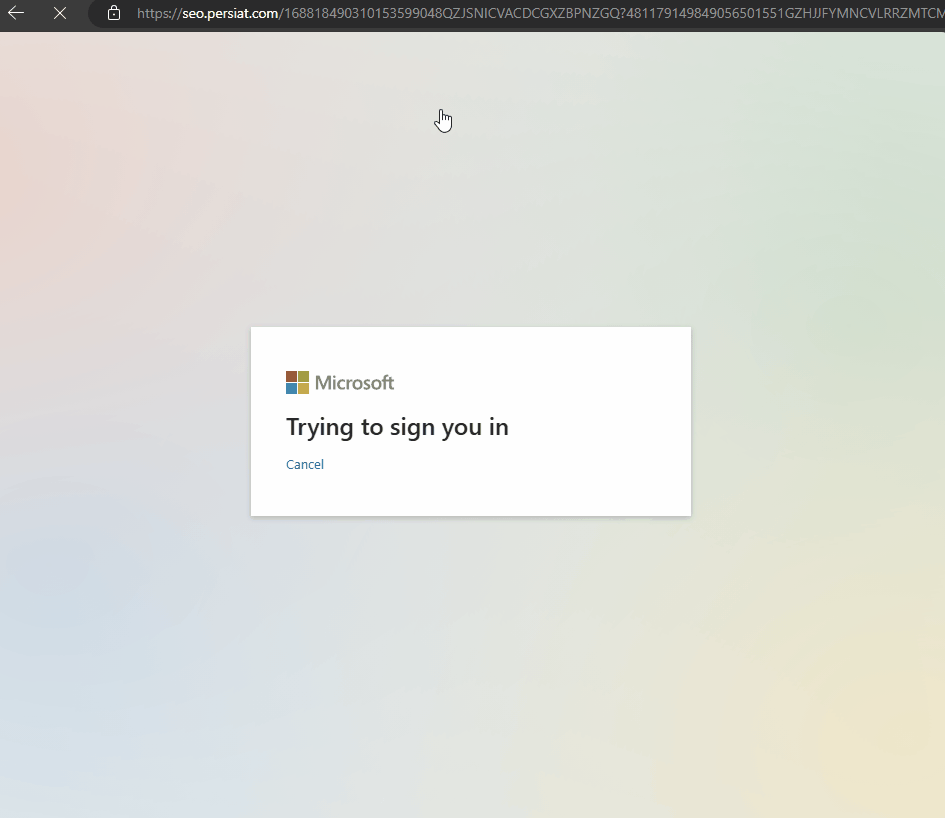Click the 'Trying to sign you in' heading
This screenshot has width=945, height=818.
point(397,427)
